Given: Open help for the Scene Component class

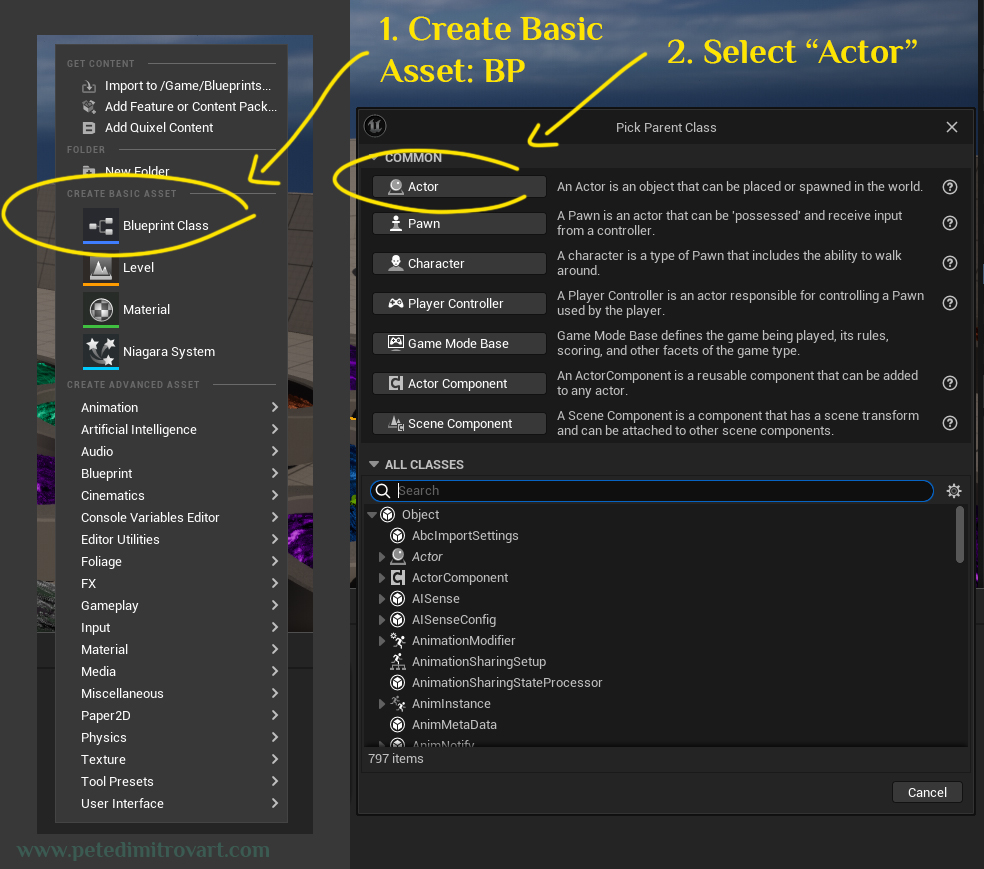Looking at the screenshot, I should click(950, 424).
